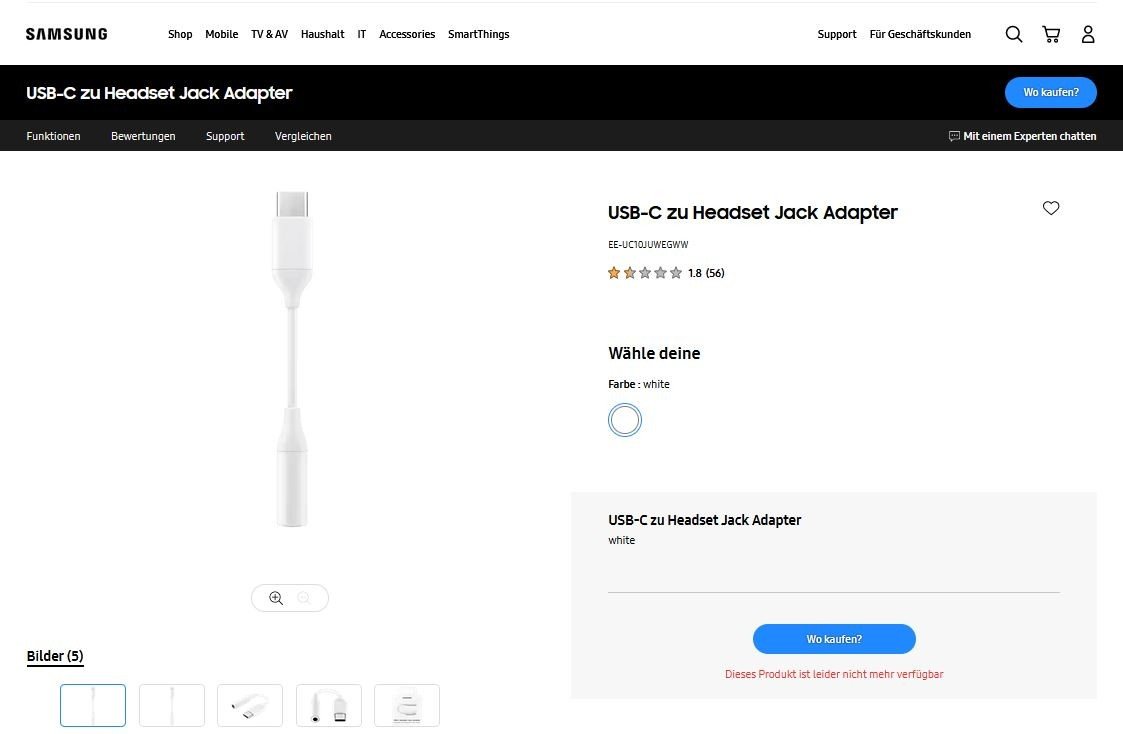Image resolution: width=1123 pixels, height=734 pixels.
Task: Expand the TV & AV menu
Action: point(269,34)
